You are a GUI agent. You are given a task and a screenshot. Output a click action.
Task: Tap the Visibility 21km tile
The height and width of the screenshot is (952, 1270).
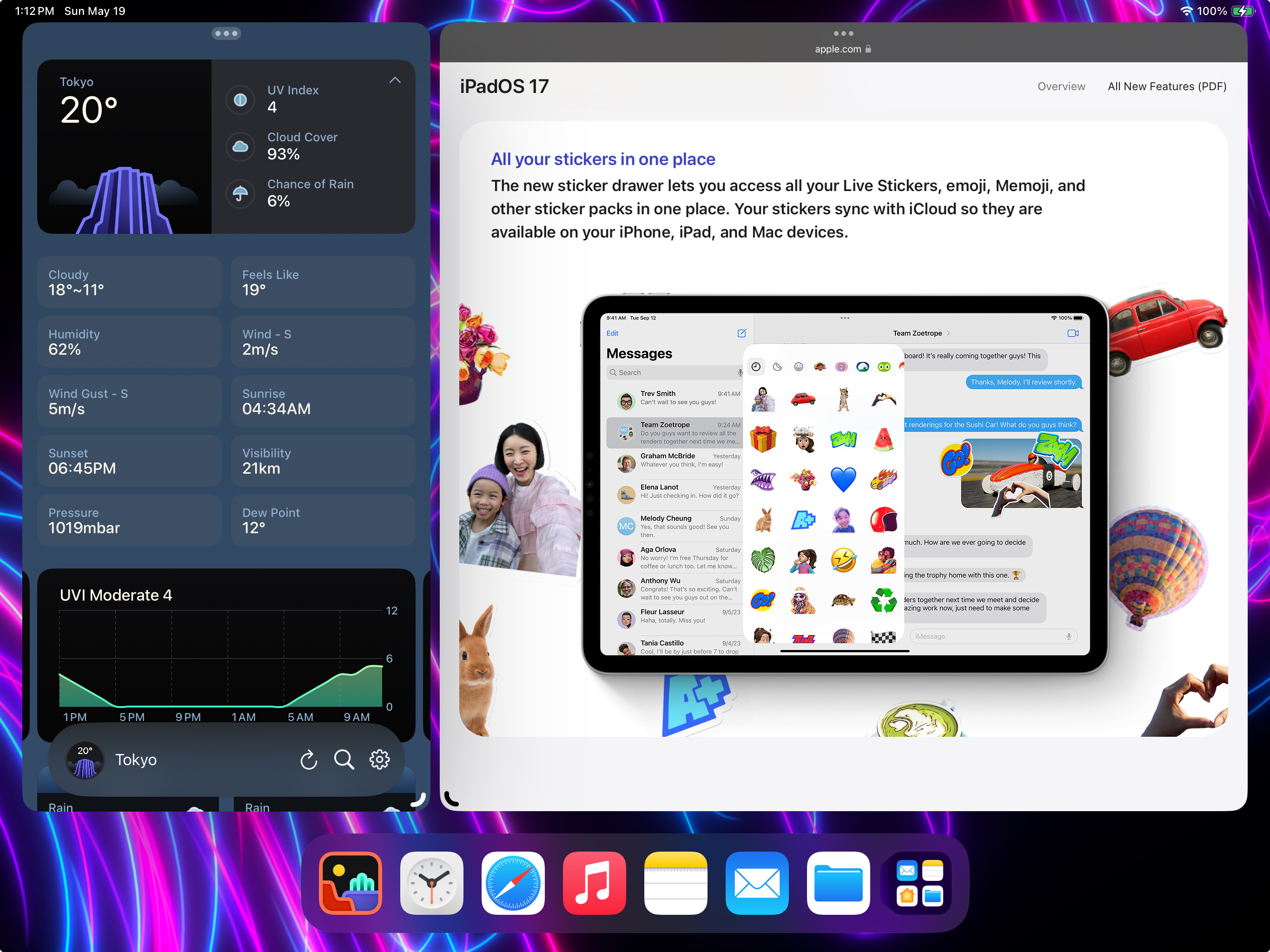[323, 461]
